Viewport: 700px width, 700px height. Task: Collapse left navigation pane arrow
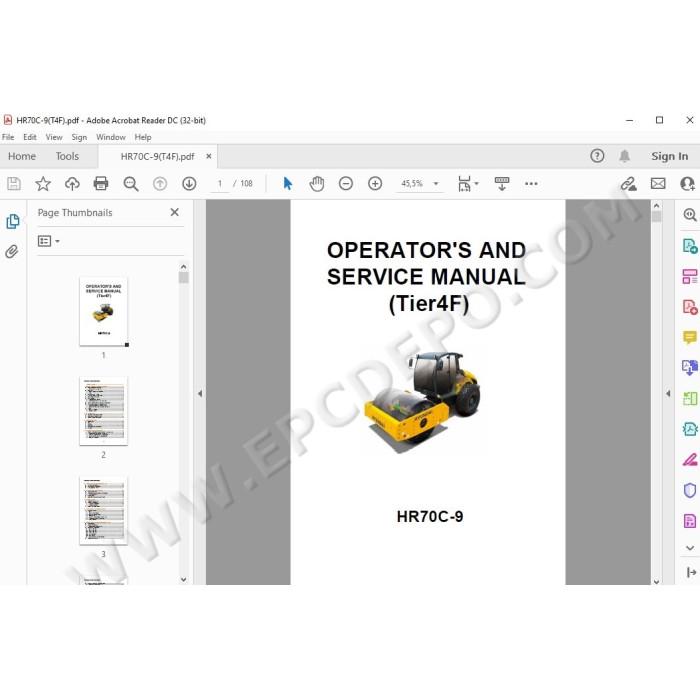[x=200, y=393]
